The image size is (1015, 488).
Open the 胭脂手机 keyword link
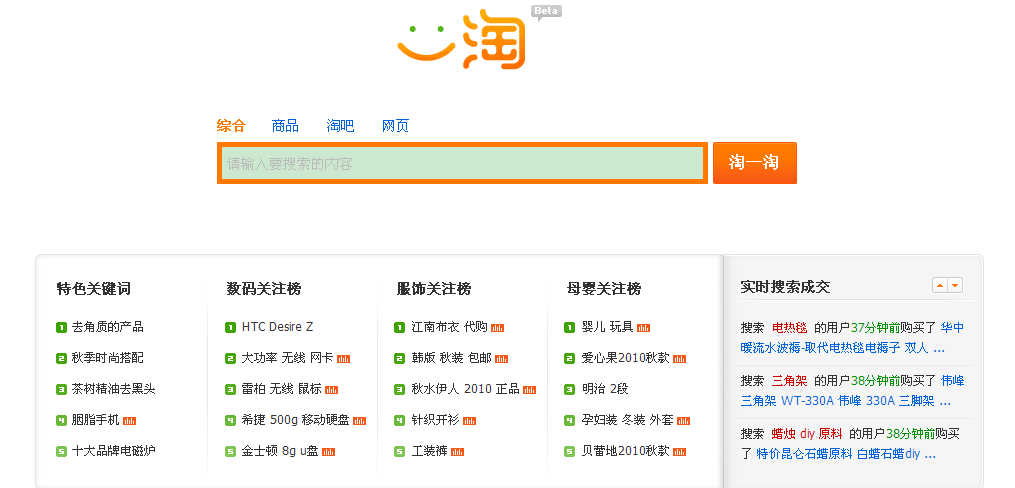pos(95,420)
